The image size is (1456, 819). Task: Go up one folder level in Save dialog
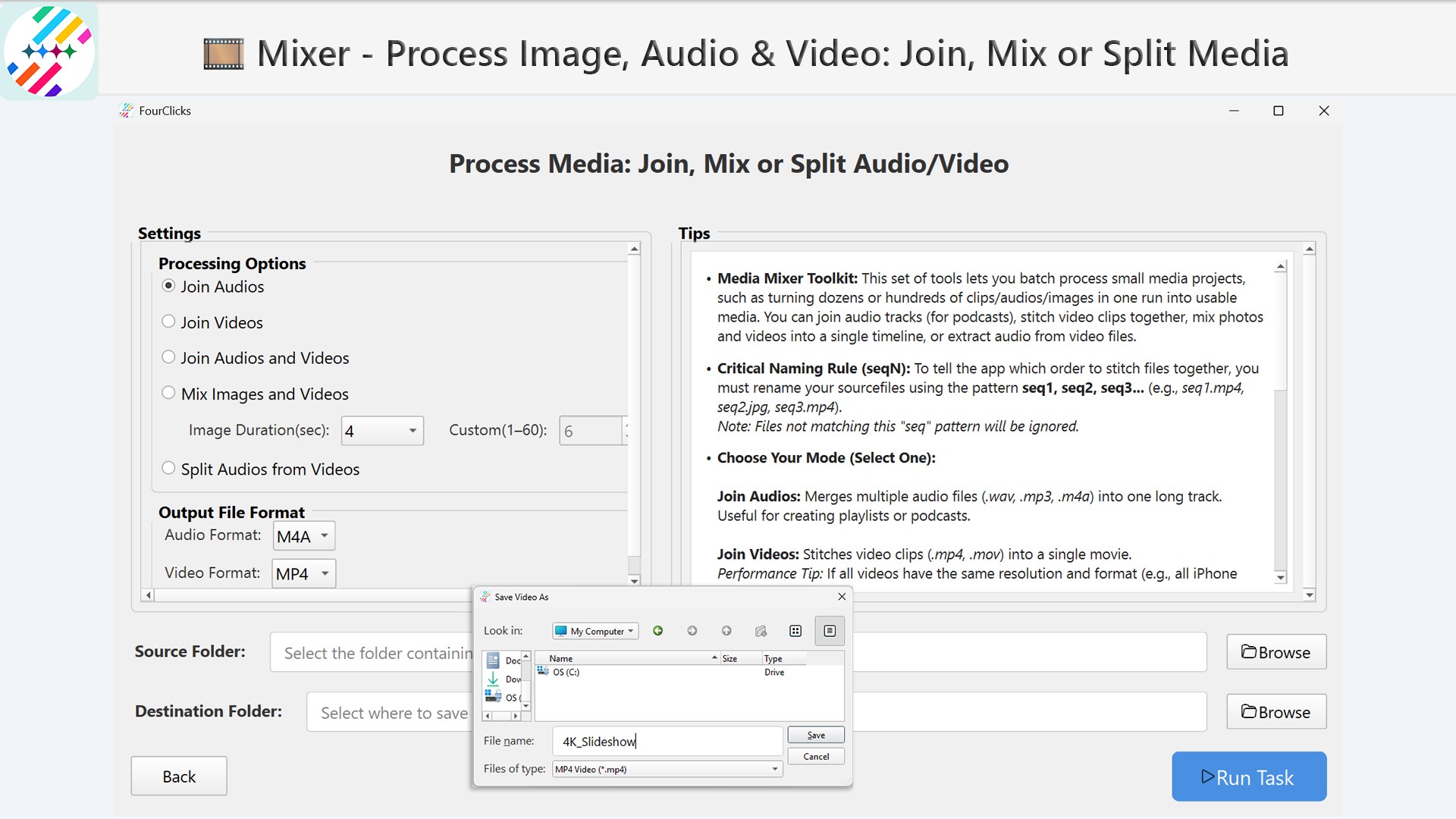(x=726, y=630)
